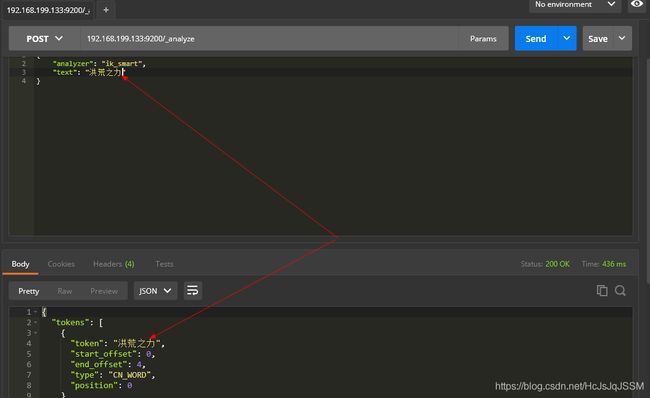
Task: Click the "end_offset": 4 line
Action: (x=108, y=364)
